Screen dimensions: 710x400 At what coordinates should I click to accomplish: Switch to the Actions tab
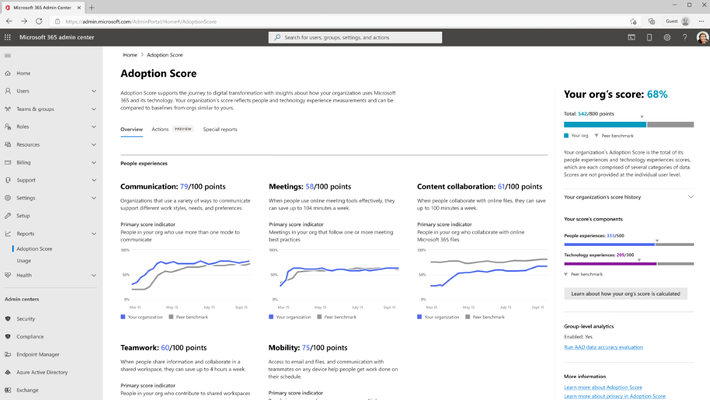point(160,130)
